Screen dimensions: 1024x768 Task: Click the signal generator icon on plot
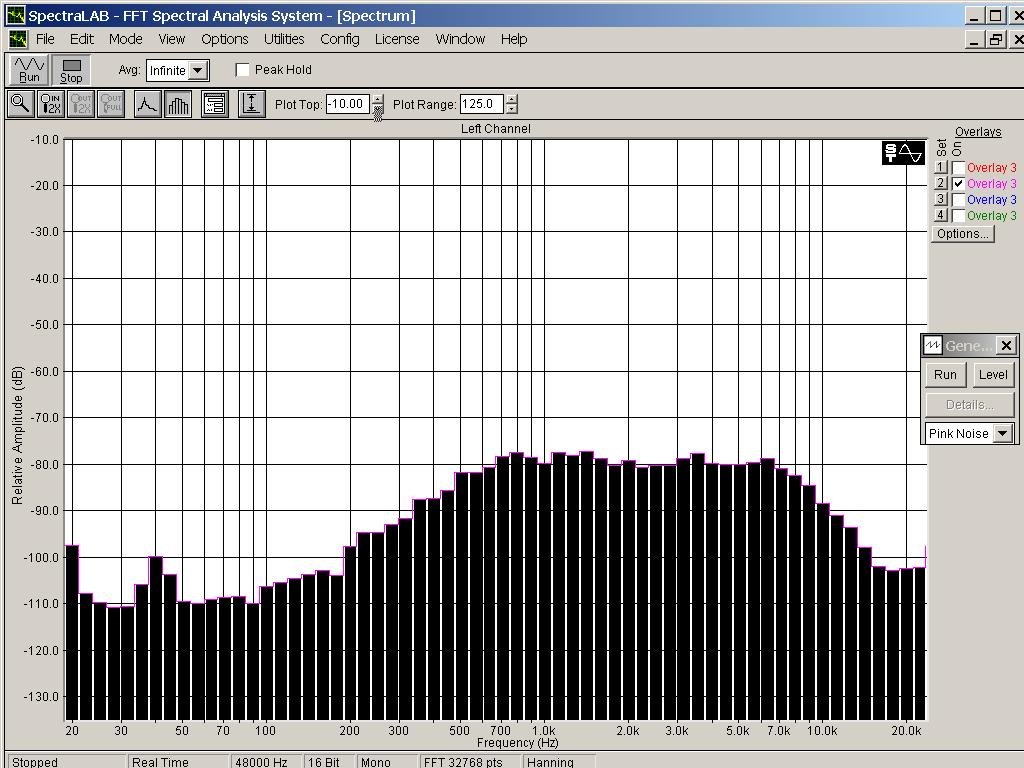click(x=903, y=153)
